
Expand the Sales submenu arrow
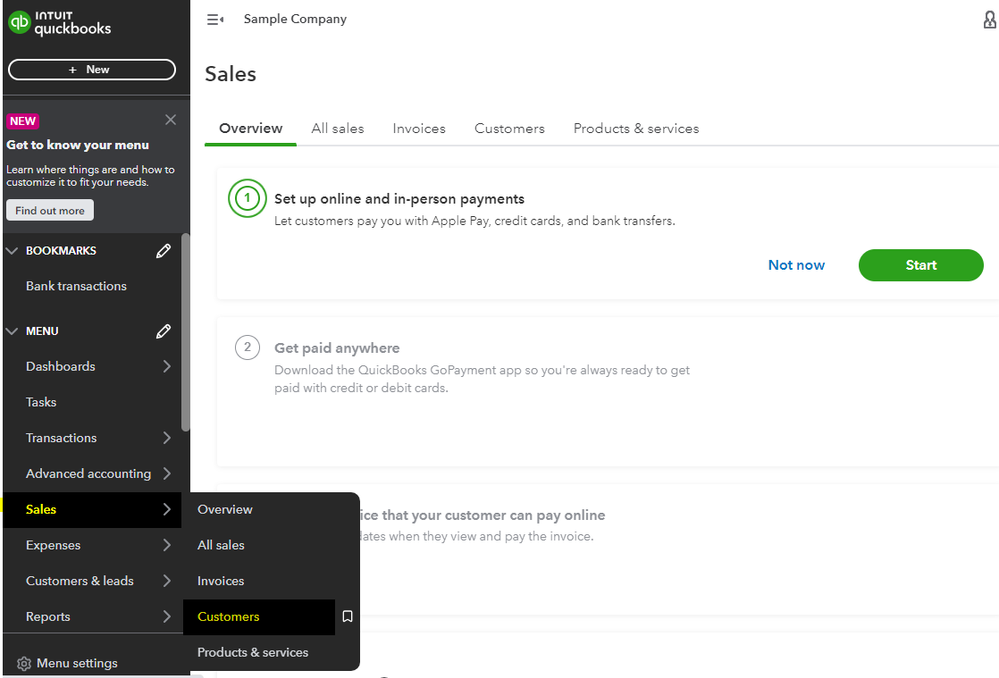coord(167,509)
